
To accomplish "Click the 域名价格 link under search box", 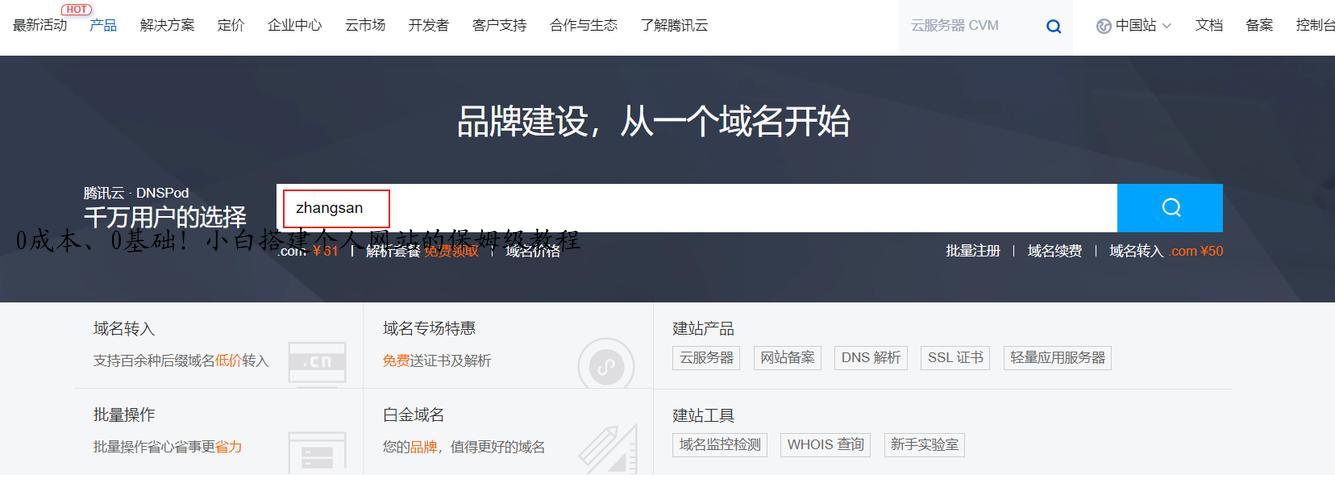I will tap(533, 251).
